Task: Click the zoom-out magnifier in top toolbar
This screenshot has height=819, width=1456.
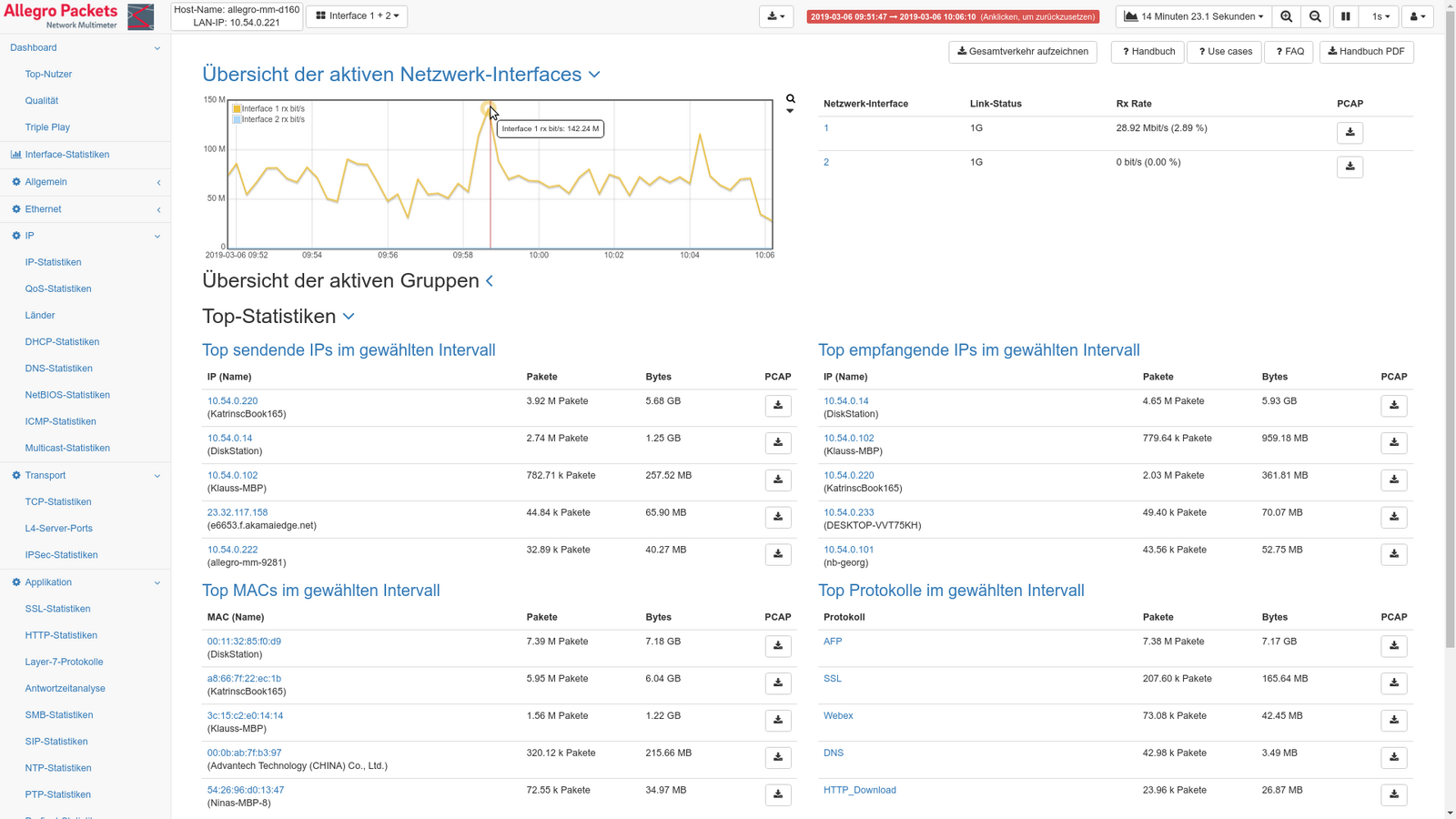Action: (1315, 16)
